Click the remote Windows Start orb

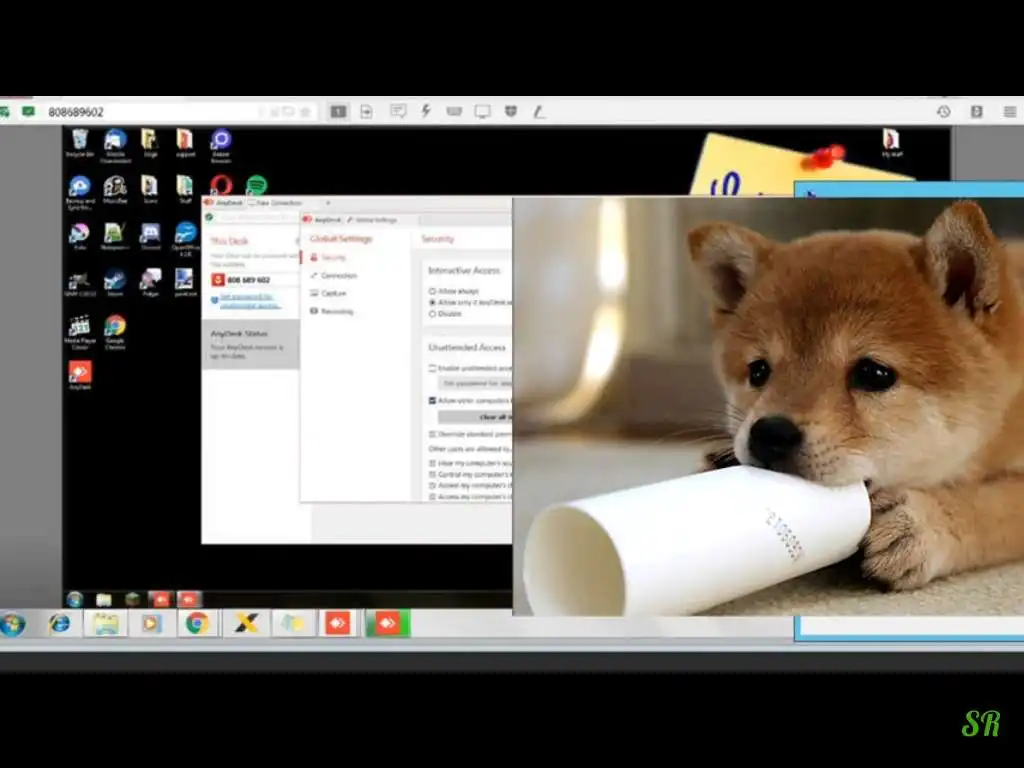[74, 599]
